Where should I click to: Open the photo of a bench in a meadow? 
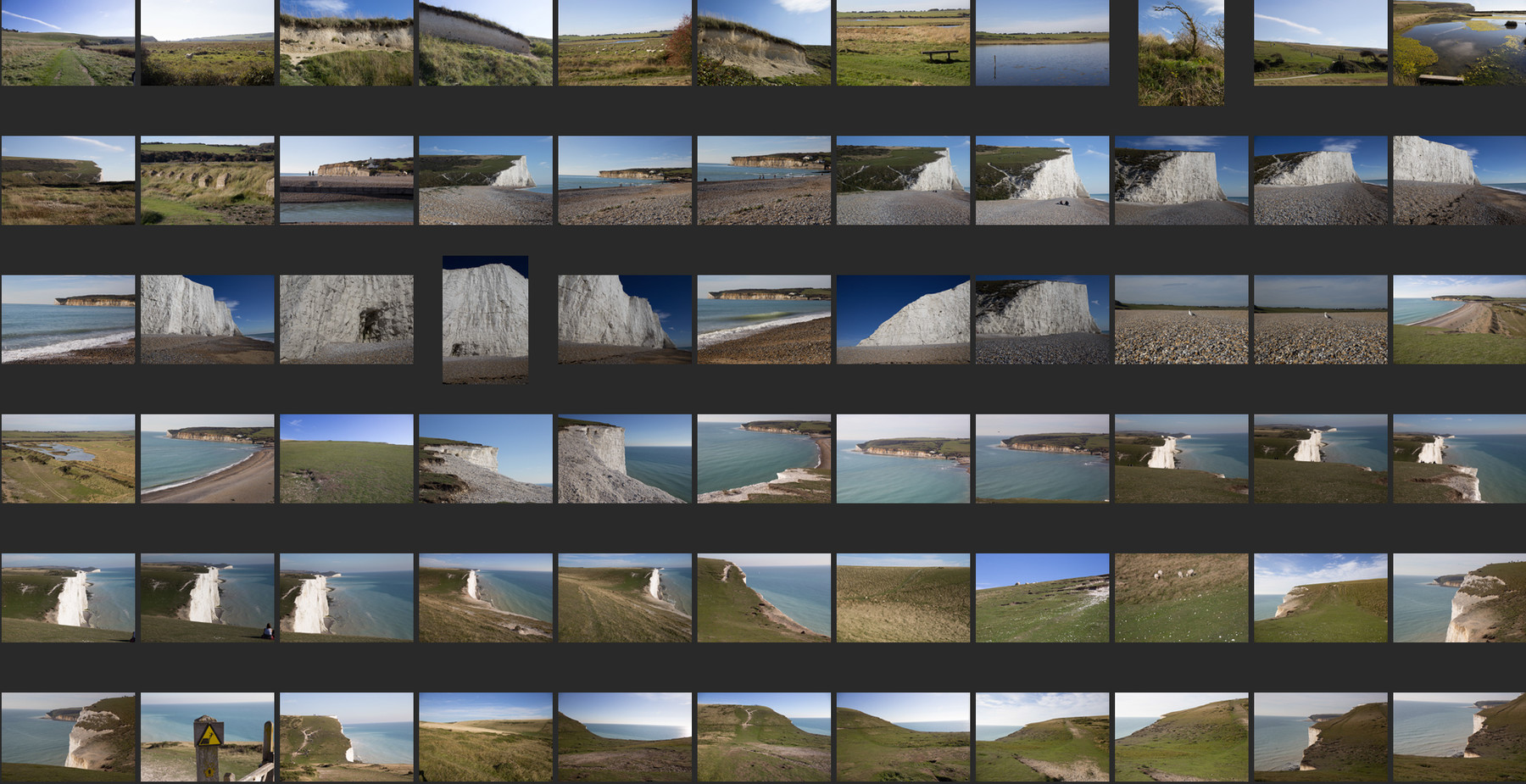click(903, 42)
